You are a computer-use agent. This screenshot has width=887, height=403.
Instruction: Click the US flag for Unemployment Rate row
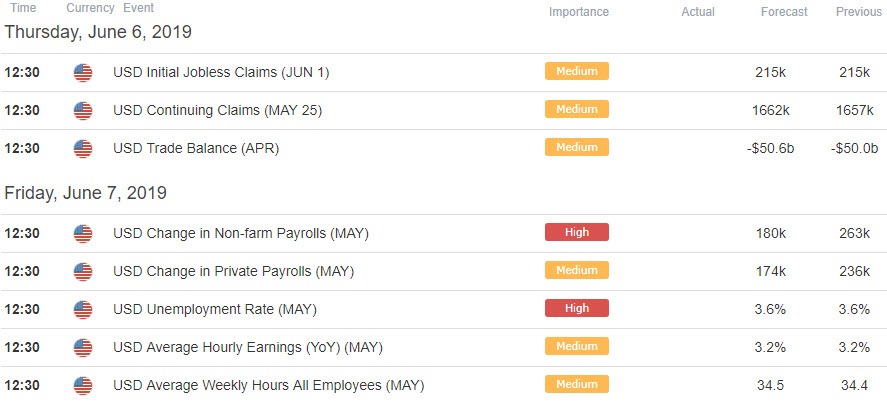(x=83, y=309)
